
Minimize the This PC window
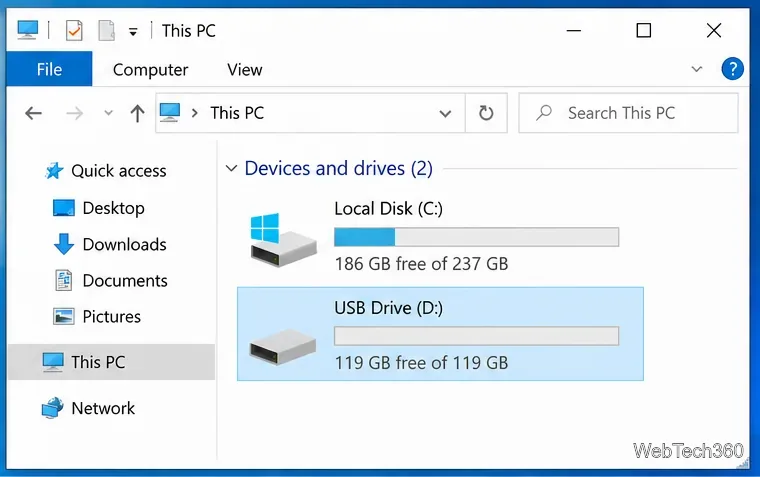(x=573, y=31)
